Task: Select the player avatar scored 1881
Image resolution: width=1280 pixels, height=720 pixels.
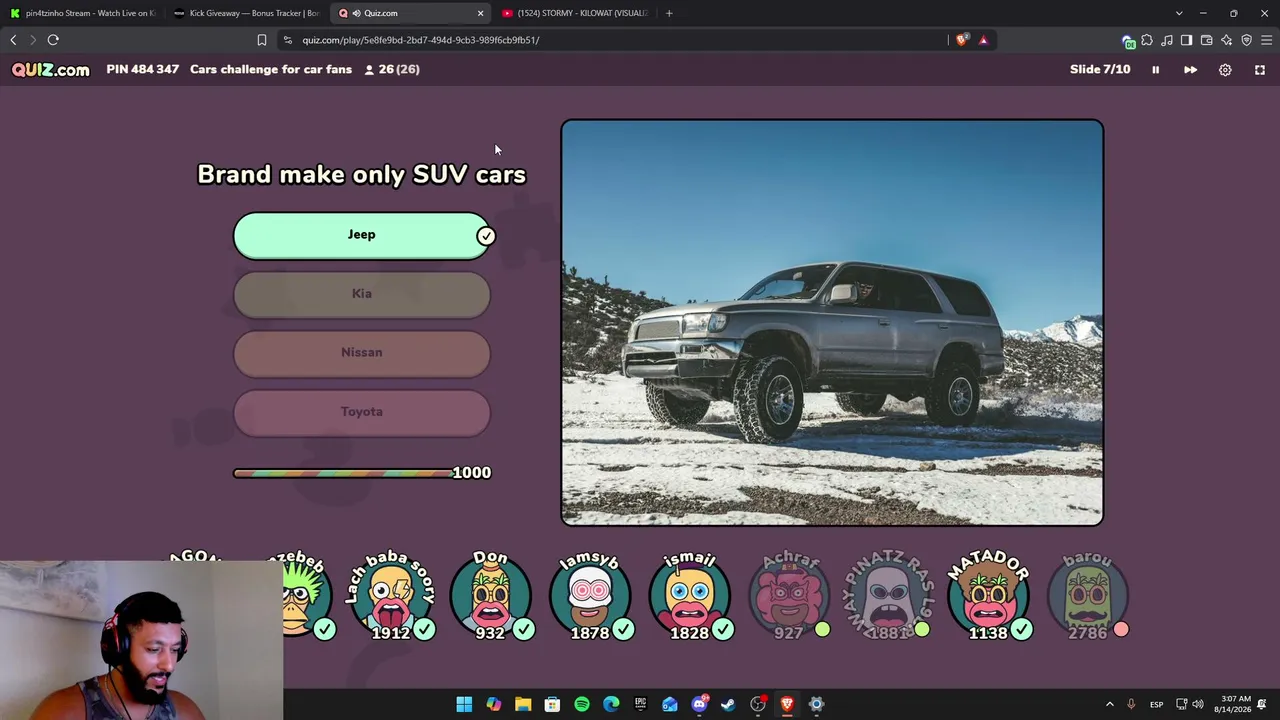Action: pos(888,596)
